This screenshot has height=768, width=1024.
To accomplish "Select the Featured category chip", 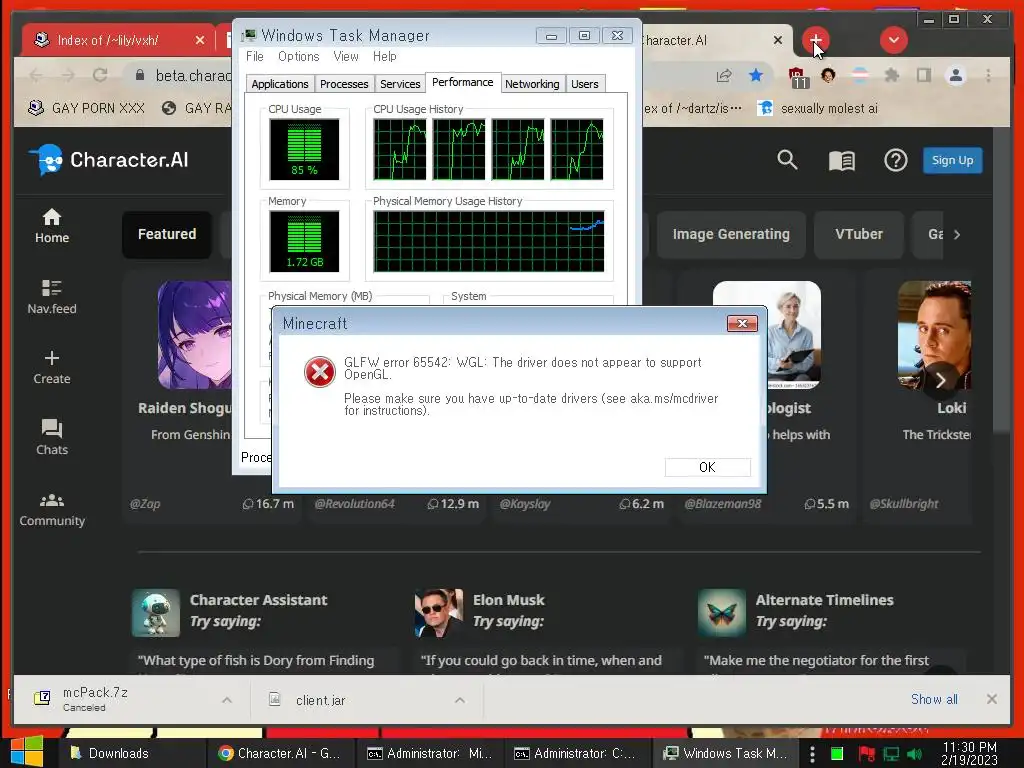I will 167,234.
